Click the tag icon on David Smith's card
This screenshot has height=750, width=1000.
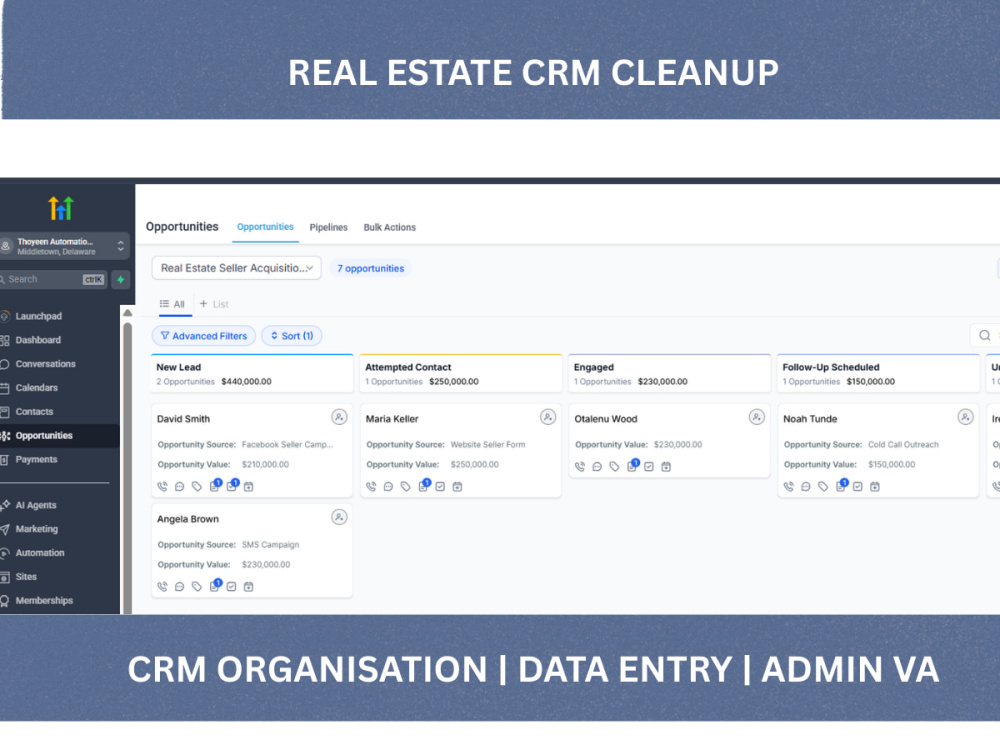coord(197,487)
